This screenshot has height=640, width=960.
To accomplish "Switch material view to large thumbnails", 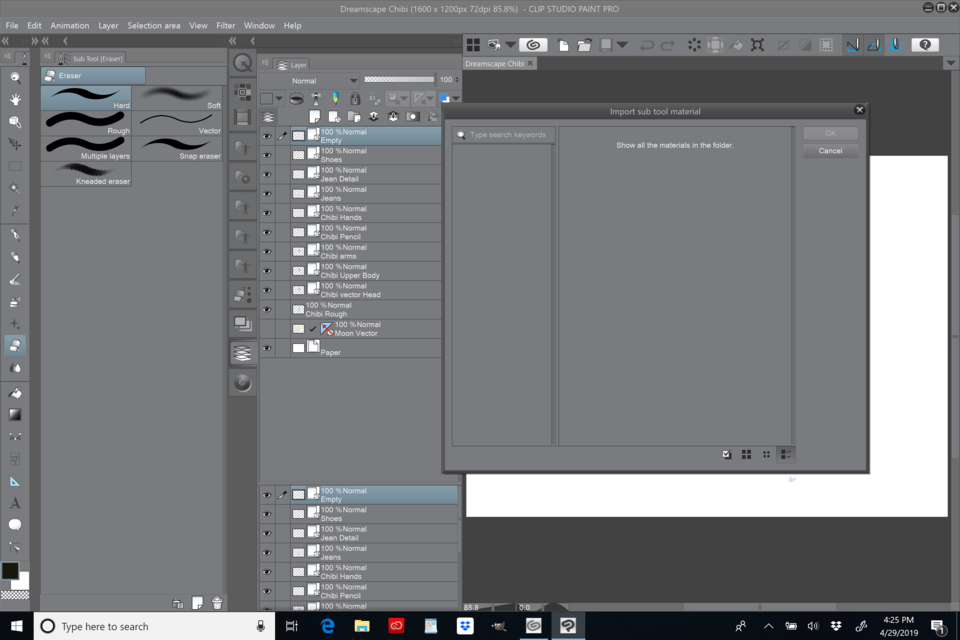I will [x=746, y=454].
